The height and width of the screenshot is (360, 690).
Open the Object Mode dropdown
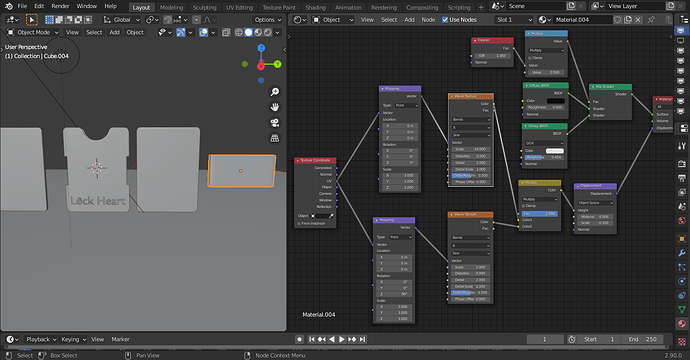pos(33,33)
